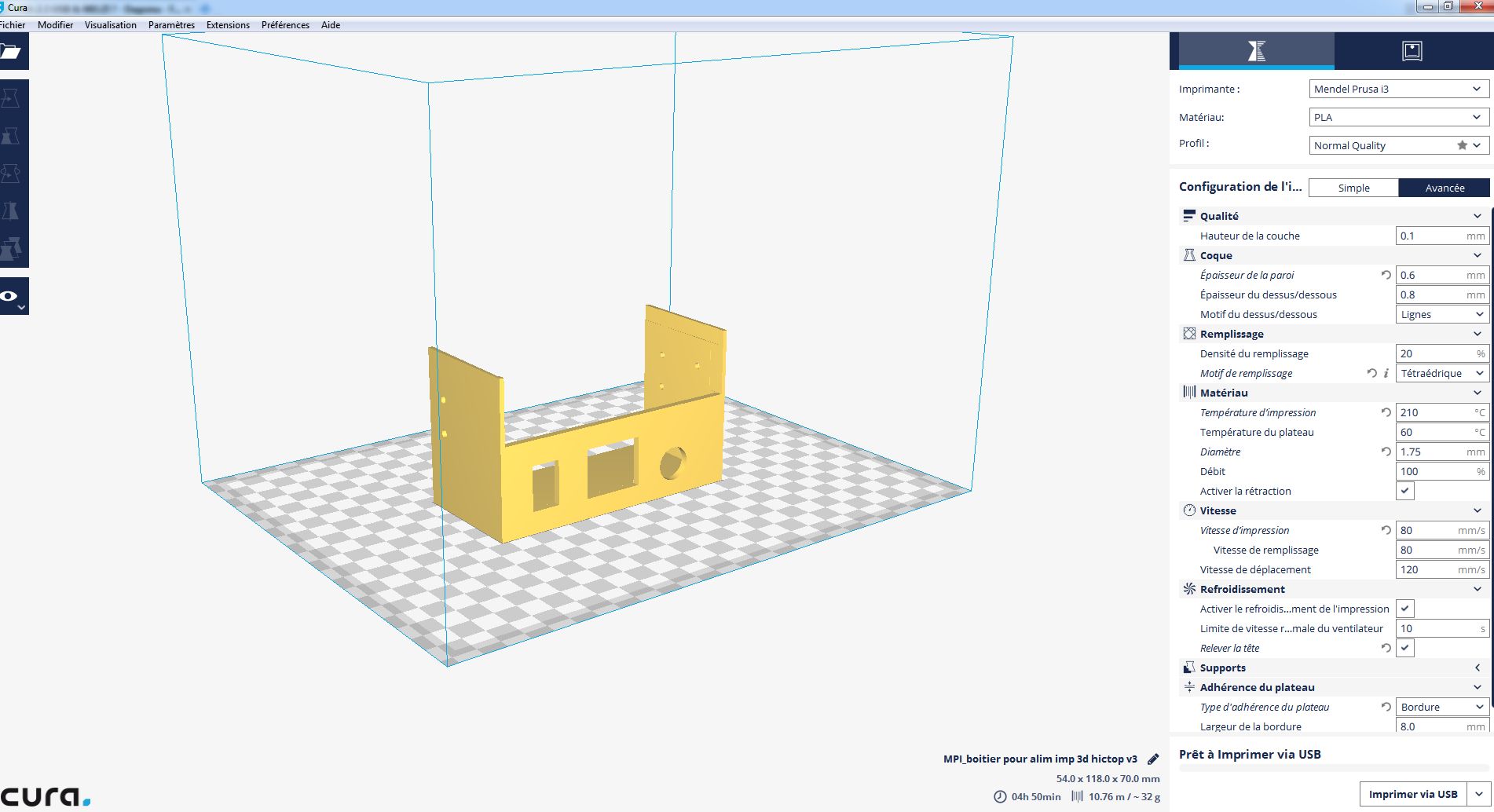Open the Bordure adhesion type dropdown

(1443, 707)
